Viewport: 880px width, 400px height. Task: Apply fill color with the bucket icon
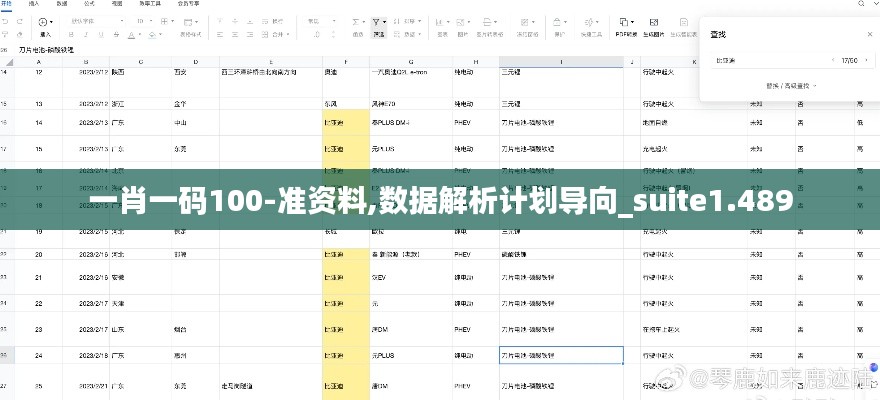[x=152, y=35]
